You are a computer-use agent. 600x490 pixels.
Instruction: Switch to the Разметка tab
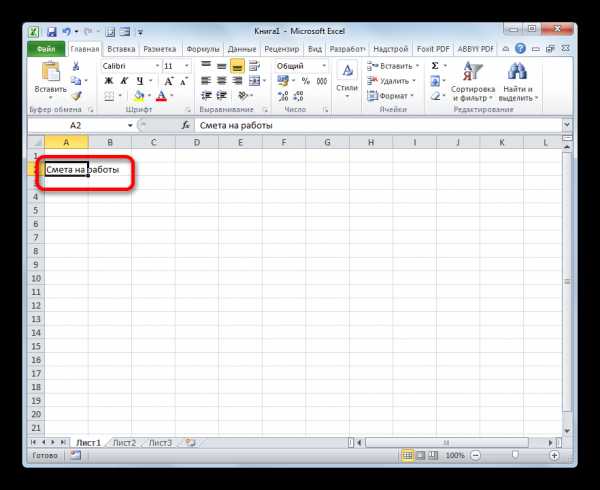pyautogui.click(x=160, y=49)
